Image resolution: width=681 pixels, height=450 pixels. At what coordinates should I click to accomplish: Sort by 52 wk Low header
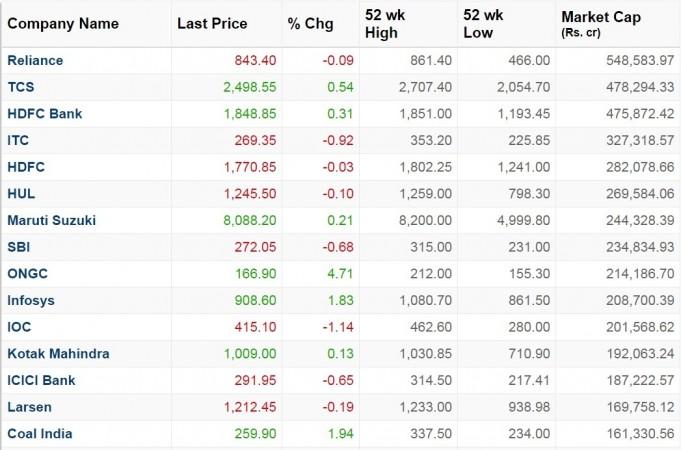(x=483, y=24)
